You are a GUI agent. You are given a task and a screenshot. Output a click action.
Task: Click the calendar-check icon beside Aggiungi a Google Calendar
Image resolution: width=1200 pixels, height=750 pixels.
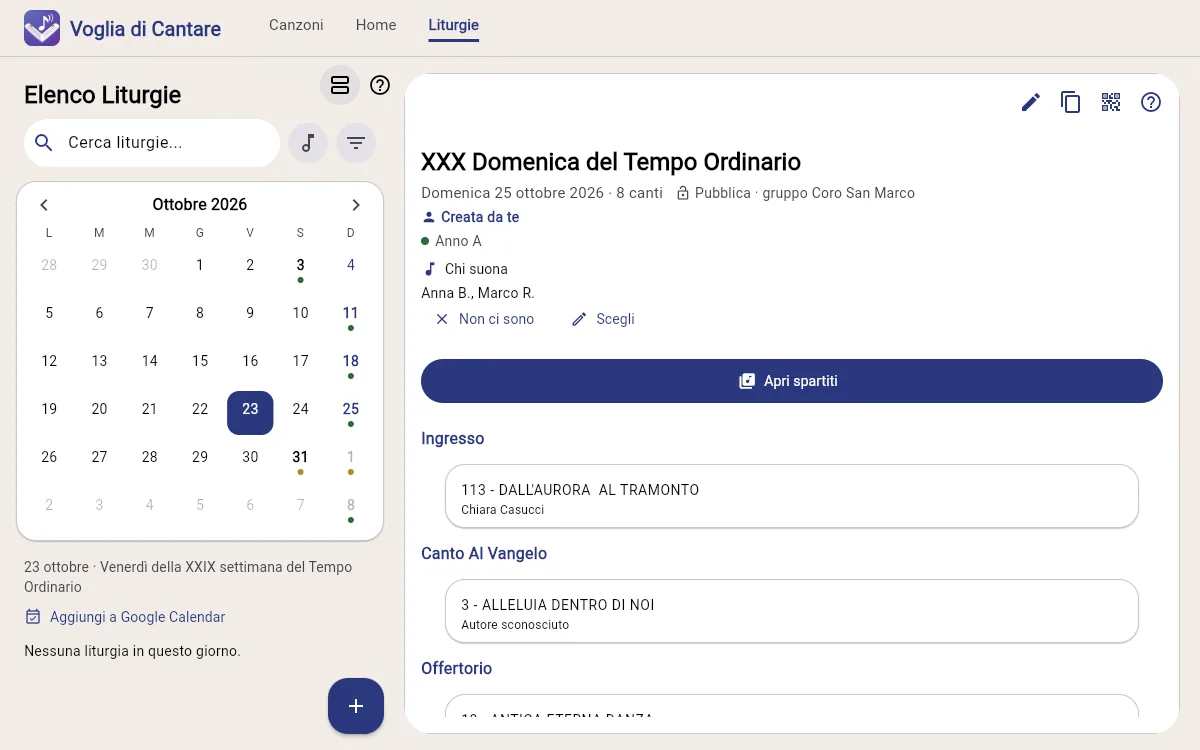tap(33, 617)
